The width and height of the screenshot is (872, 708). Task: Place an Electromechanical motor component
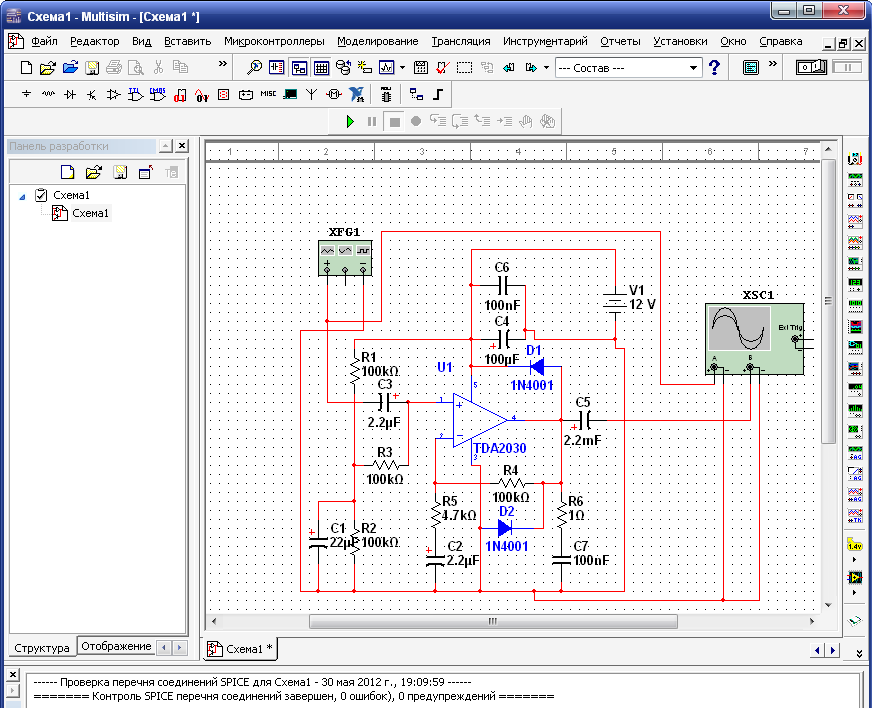click(x=334, y=95)
